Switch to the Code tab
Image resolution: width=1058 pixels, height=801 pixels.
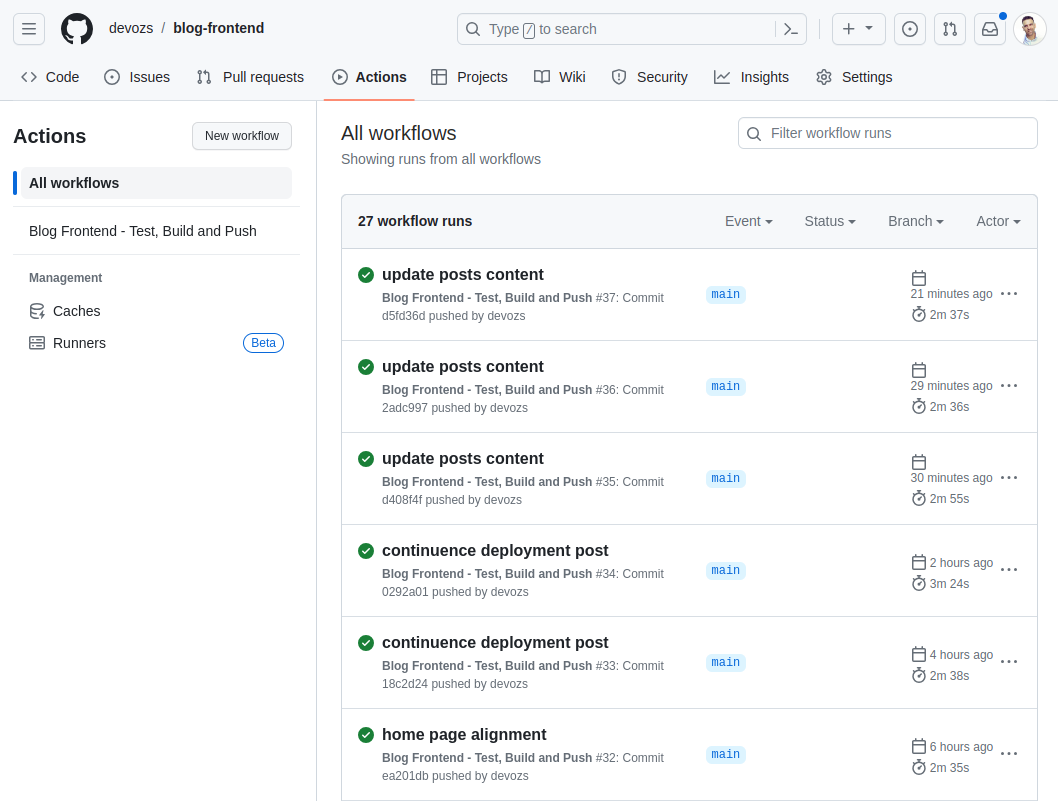pyautogui.click(x=51, y=77)
